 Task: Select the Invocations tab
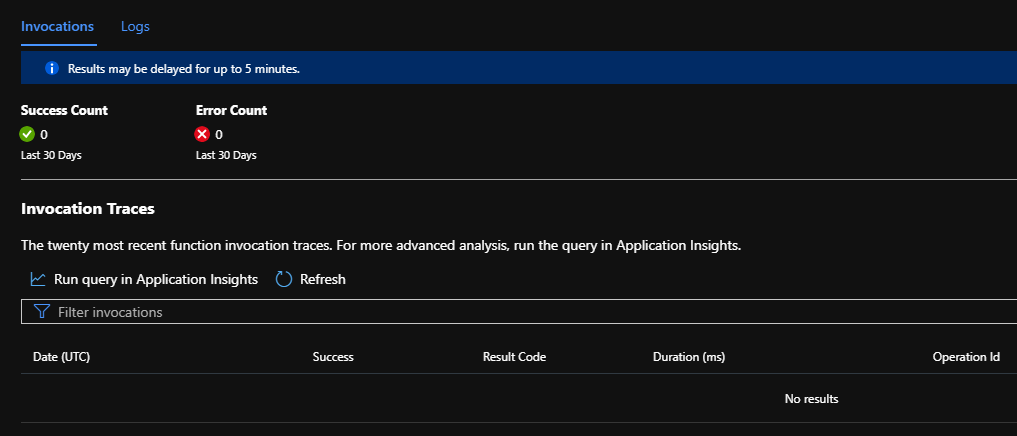point(58,27)
